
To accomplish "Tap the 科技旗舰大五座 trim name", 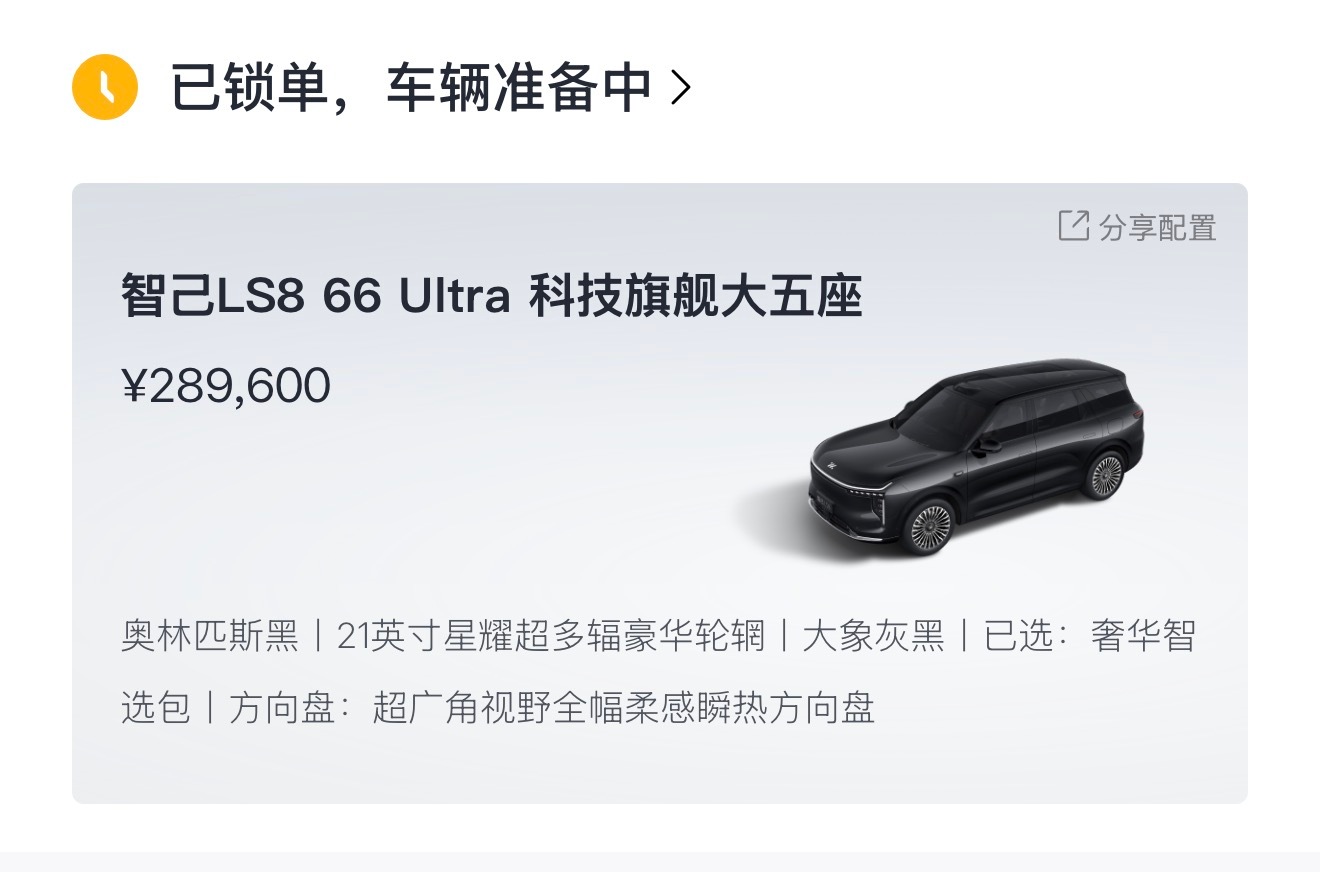I will (x=695, y=298).
